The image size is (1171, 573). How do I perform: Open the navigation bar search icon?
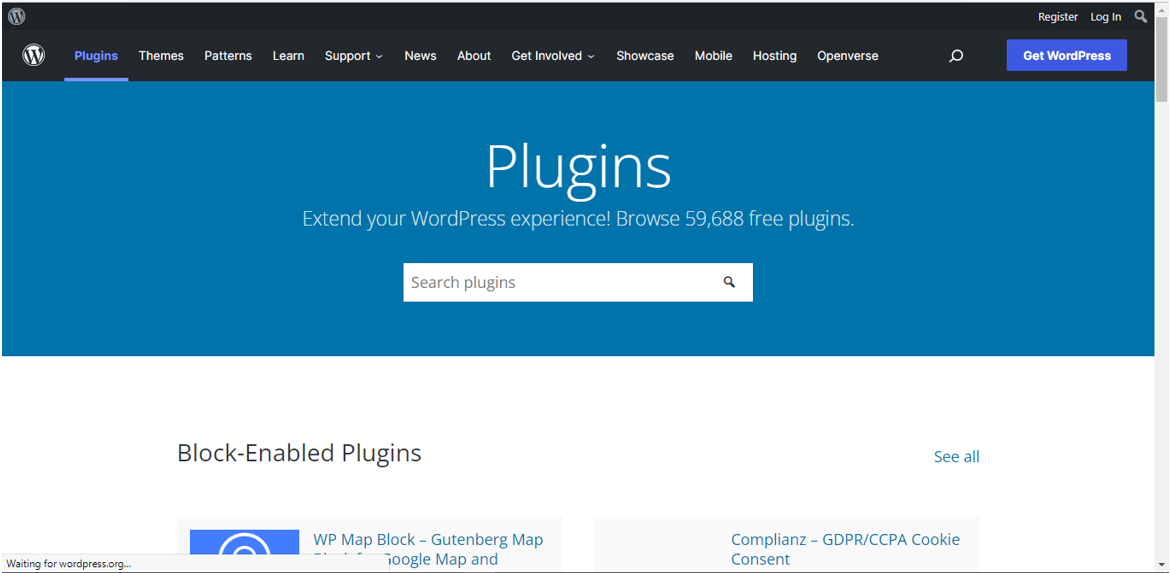tap(956, 56)
